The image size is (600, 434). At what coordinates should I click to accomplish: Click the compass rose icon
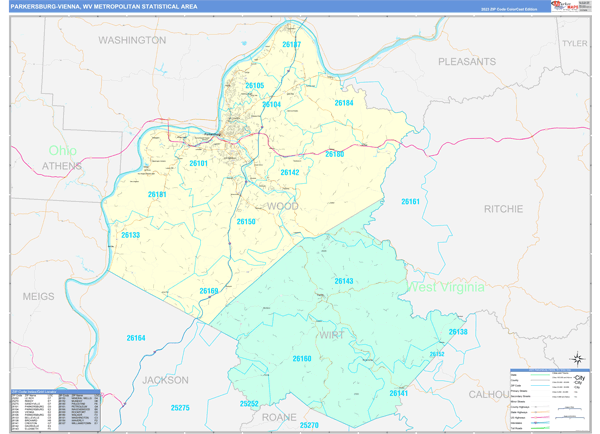577,359
